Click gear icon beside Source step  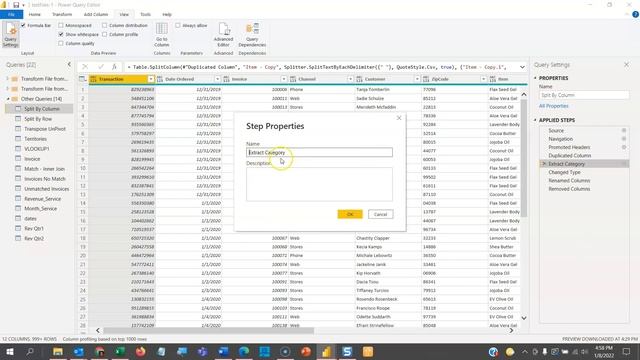pyautogui.click(x=624, y=130)
